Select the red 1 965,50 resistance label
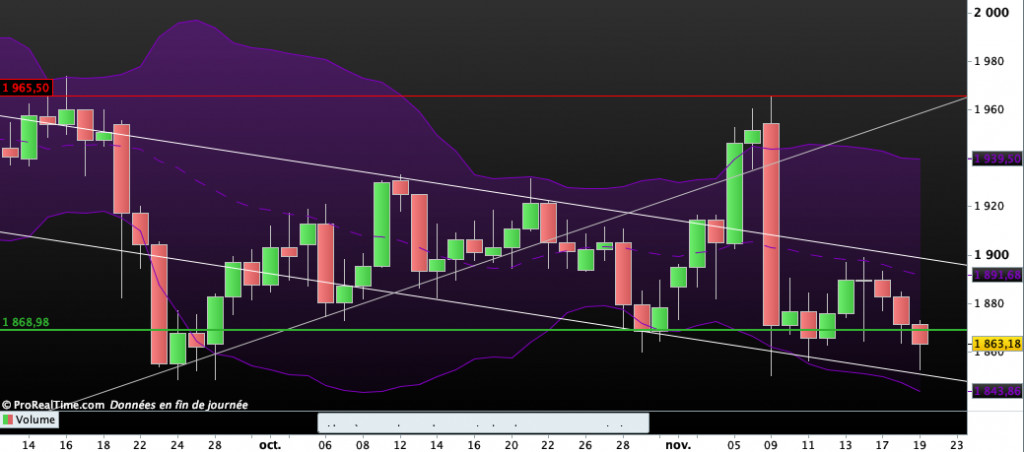1024x452 pixels. [27, 88]
